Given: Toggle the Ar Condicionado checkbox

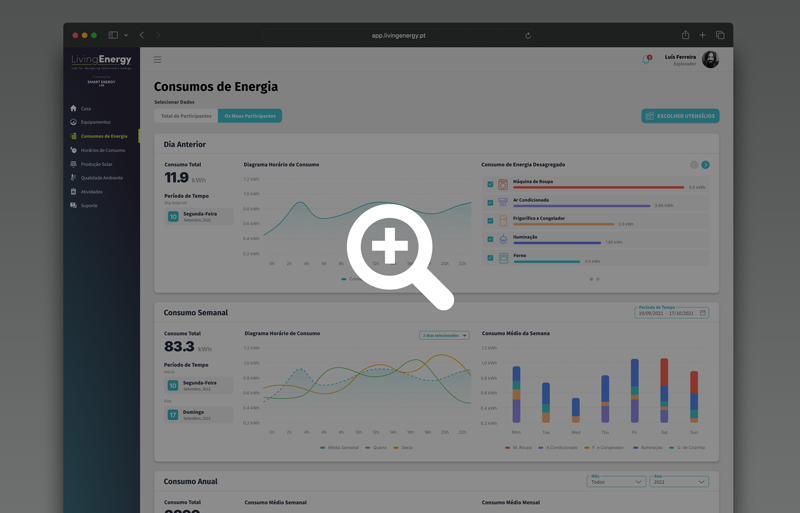Looking at the screenshot, I should click(x=490, y=202).
